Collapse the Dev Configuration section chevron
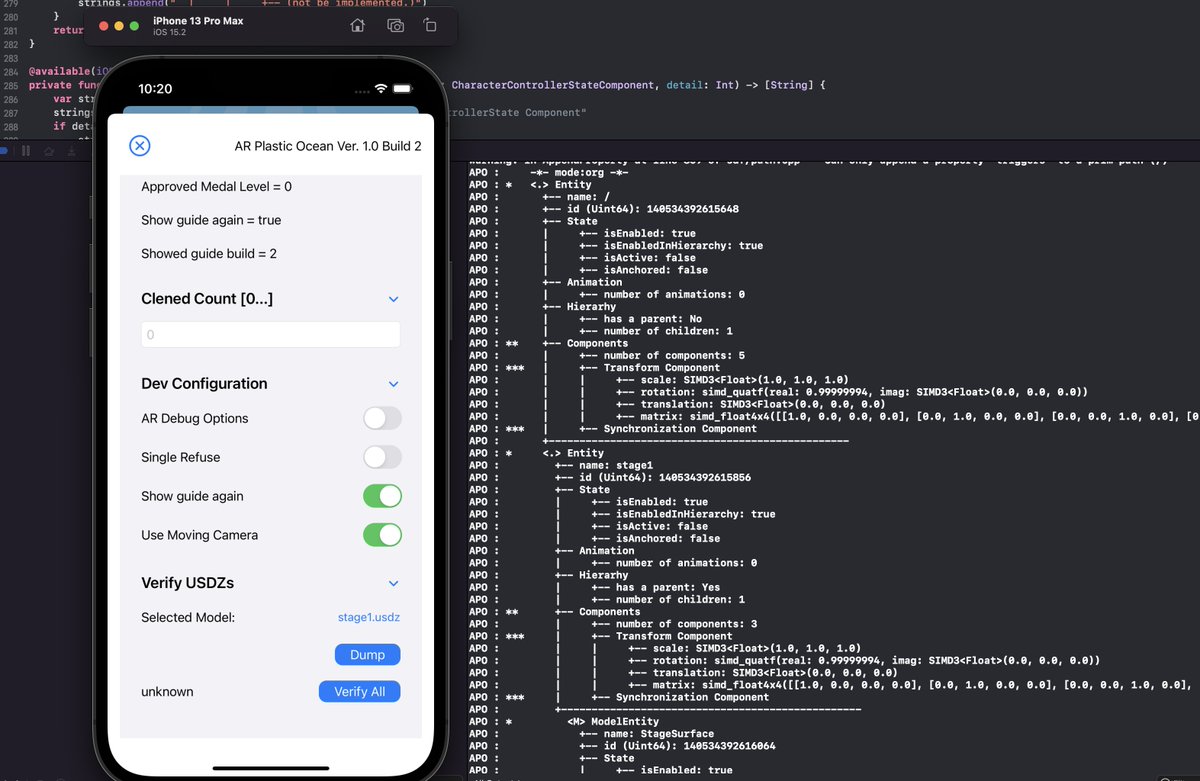The width and height of the screenshot is (1200, 781). 393,384
